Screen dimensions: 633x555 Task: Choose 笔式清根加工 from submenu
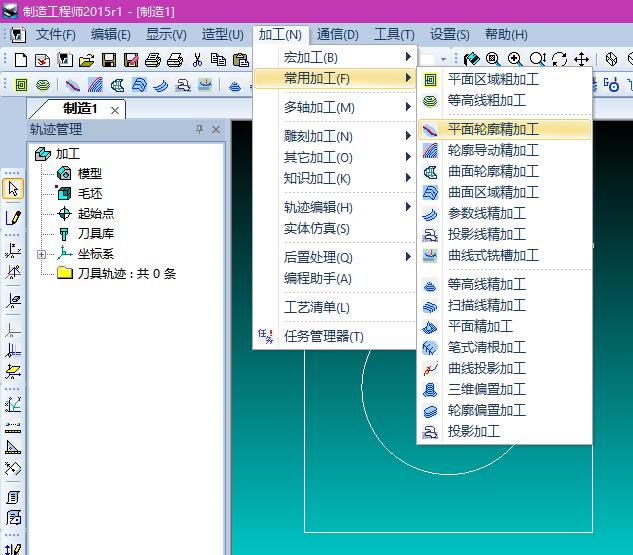[x=505, y=347]
